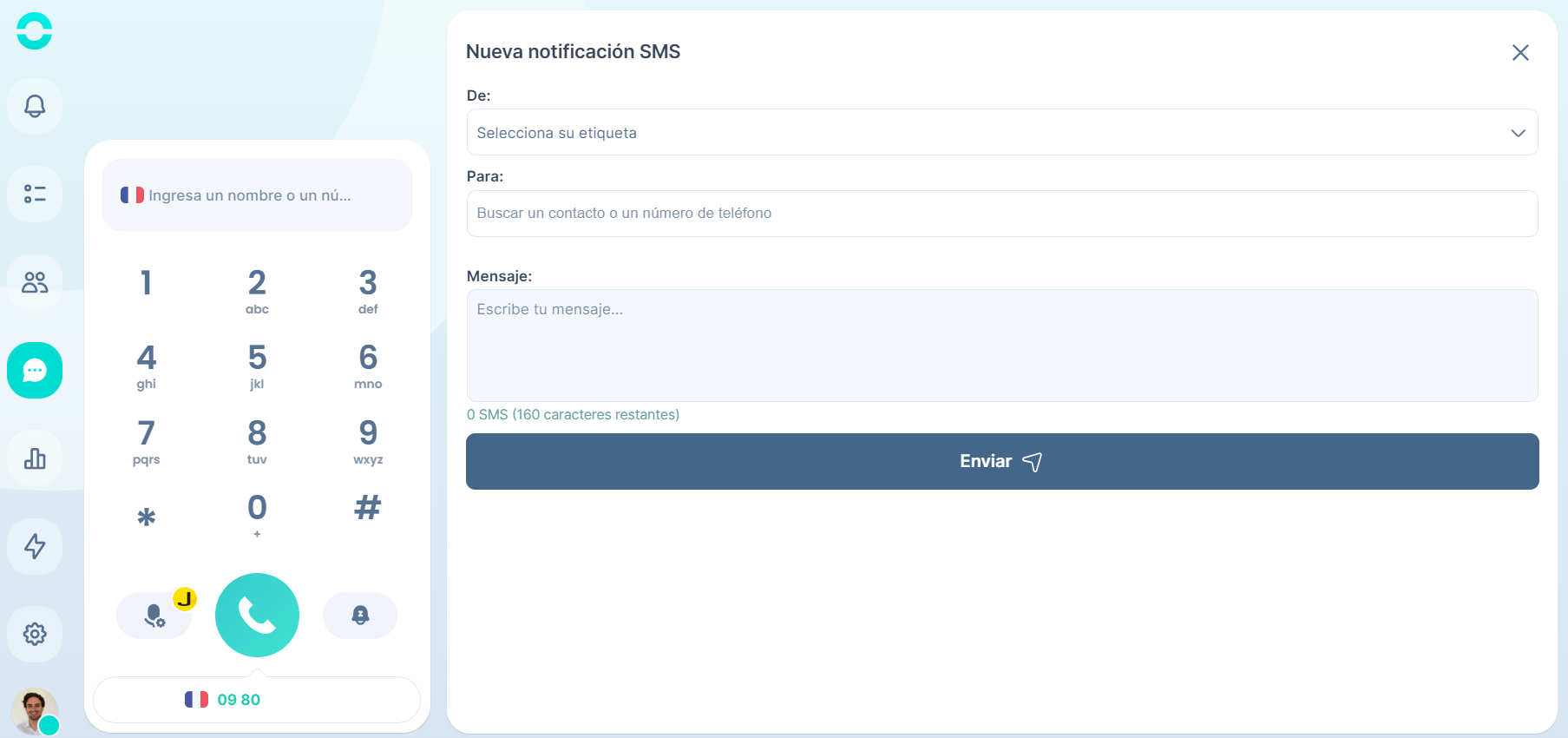1568x738 pixels.
Task: Toggle the snooze bell button
Action: 360,616
